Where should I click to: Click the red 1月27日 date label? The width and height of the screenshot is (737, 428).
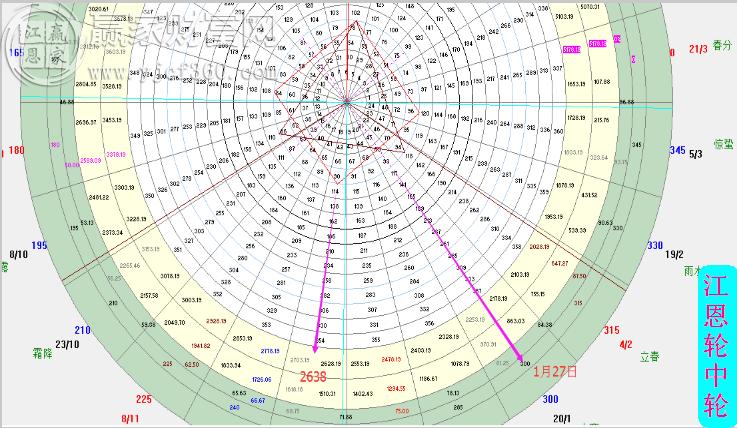(x=557, y=370)
